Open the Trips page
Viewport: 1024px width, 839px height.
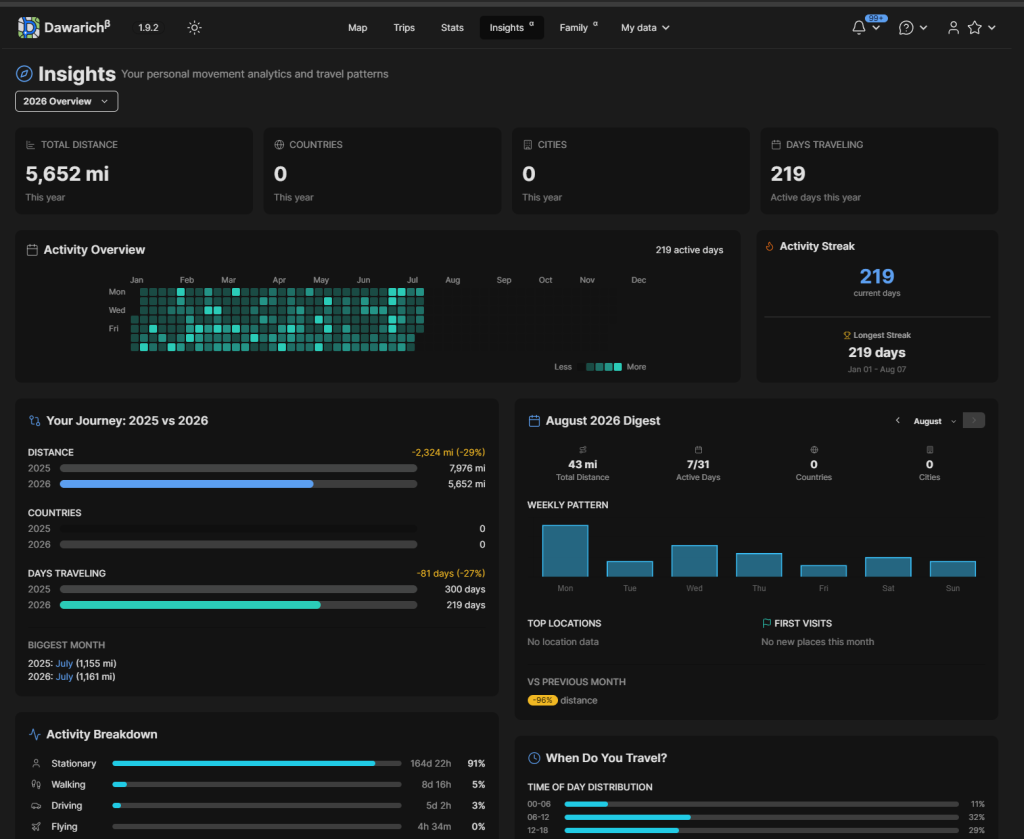click(404, 27)
